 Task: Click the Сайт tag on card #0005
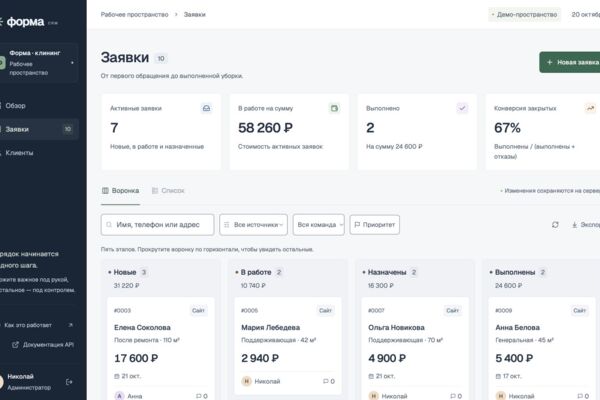tap(325, 310)
